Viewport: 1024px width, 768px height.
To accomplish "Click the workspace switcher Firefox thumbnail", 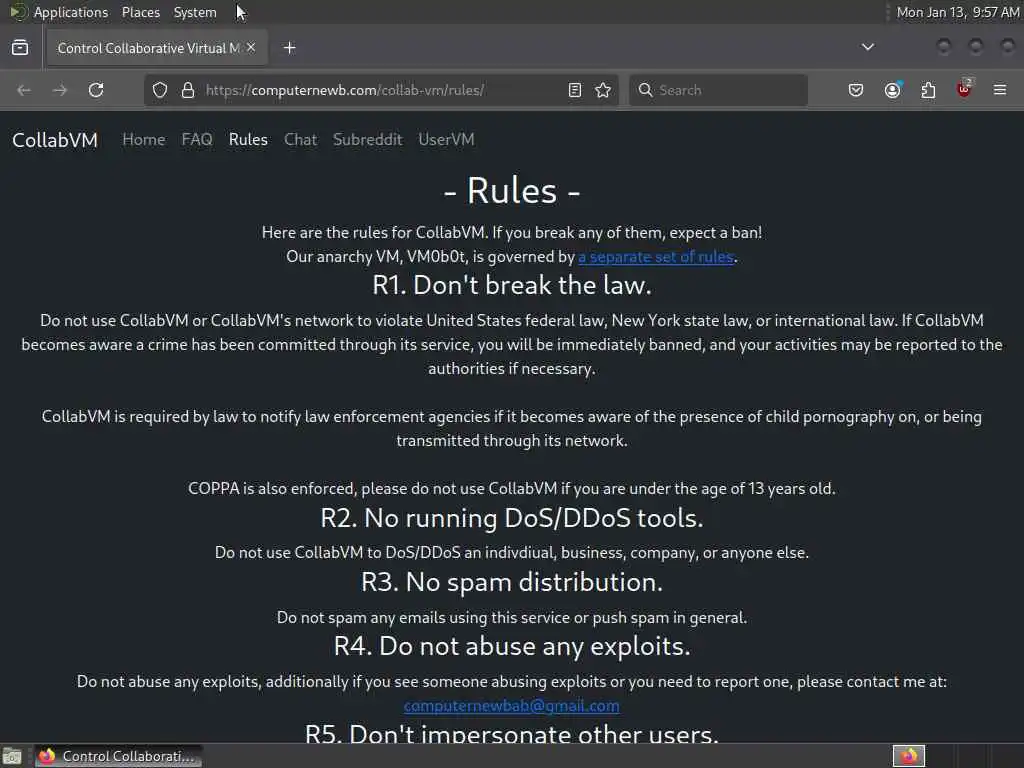I will pos(909,756).
